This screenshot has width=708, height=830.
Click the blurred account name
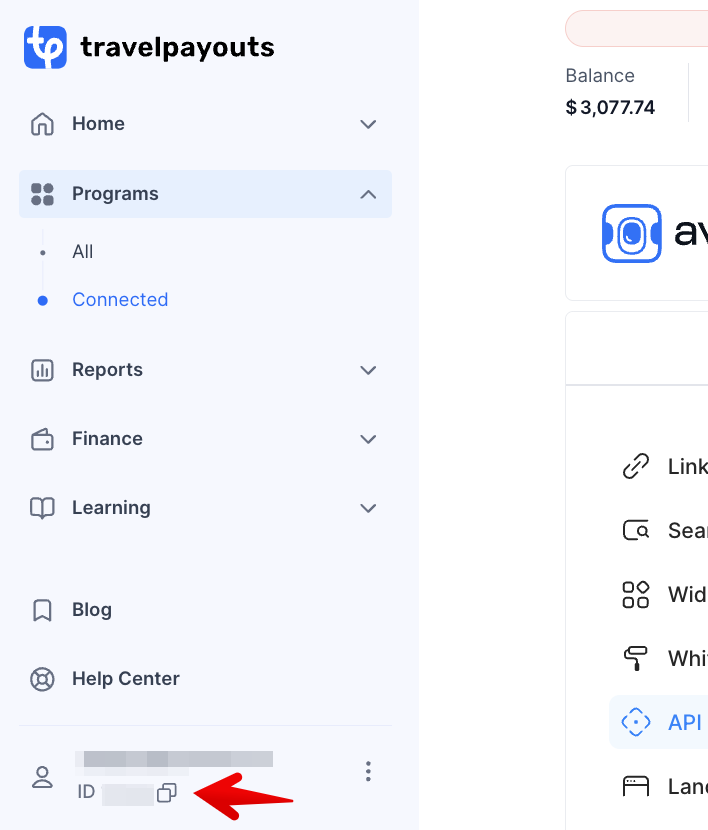(174, 759)
